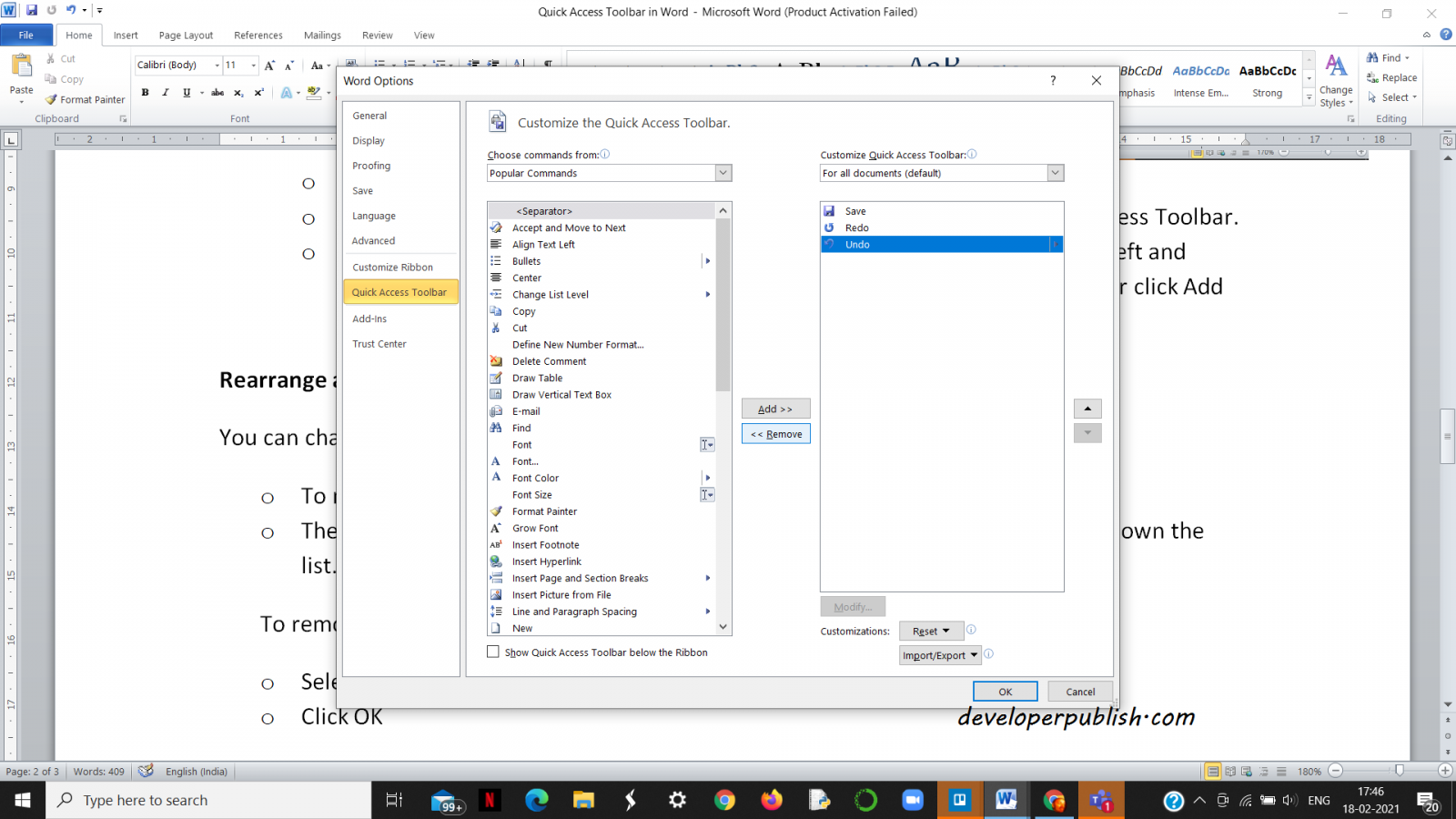
Task: Enable Show Quick Access Toolbar below the Ribbon
Action: pyautogui.click(x=493, y=652)
